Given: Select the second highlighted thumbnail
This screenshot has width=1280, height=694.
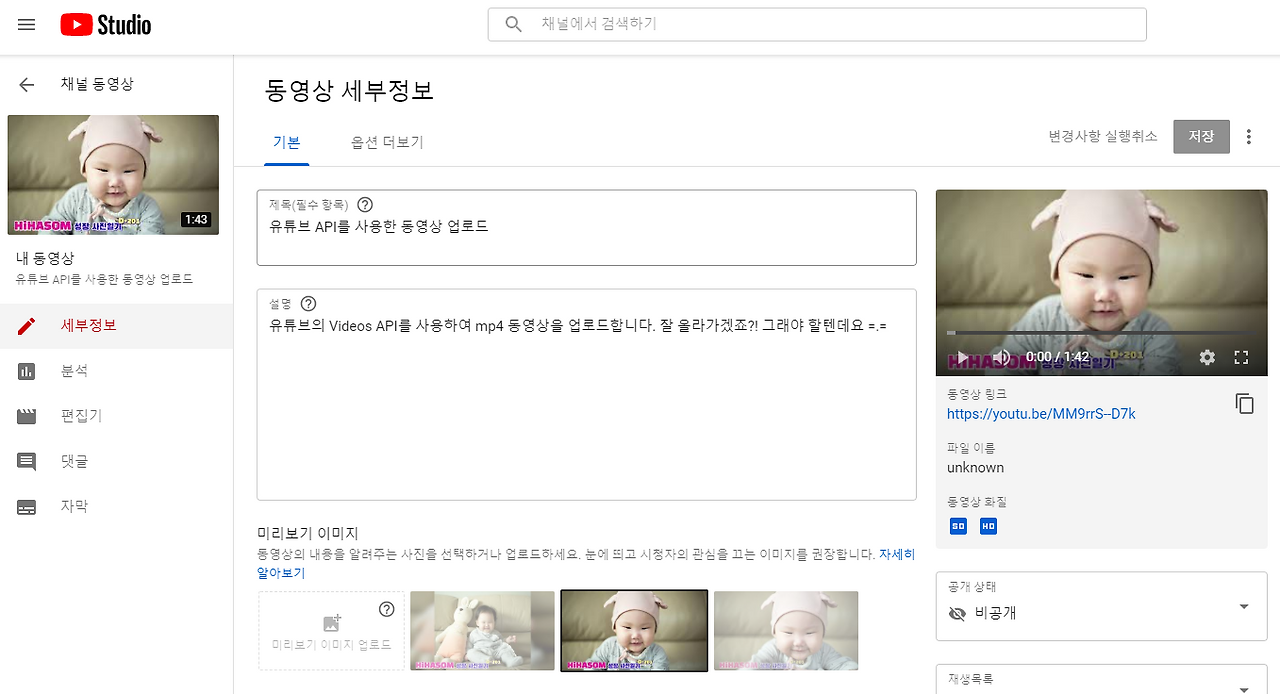Looking at the screenshot, I should 634,631.
